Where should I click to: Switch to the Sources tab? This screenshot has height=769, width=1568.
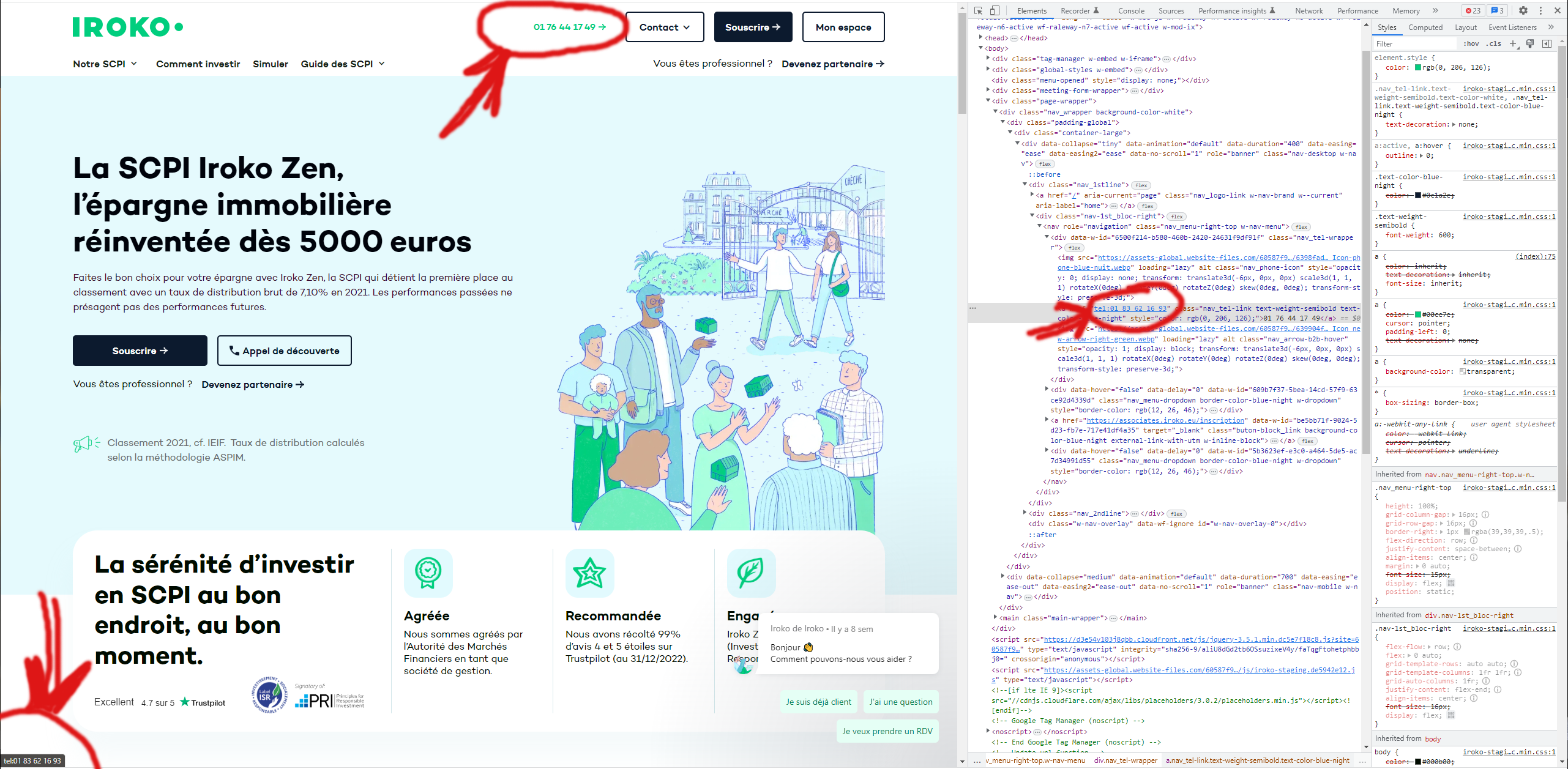pos(1171,10)
